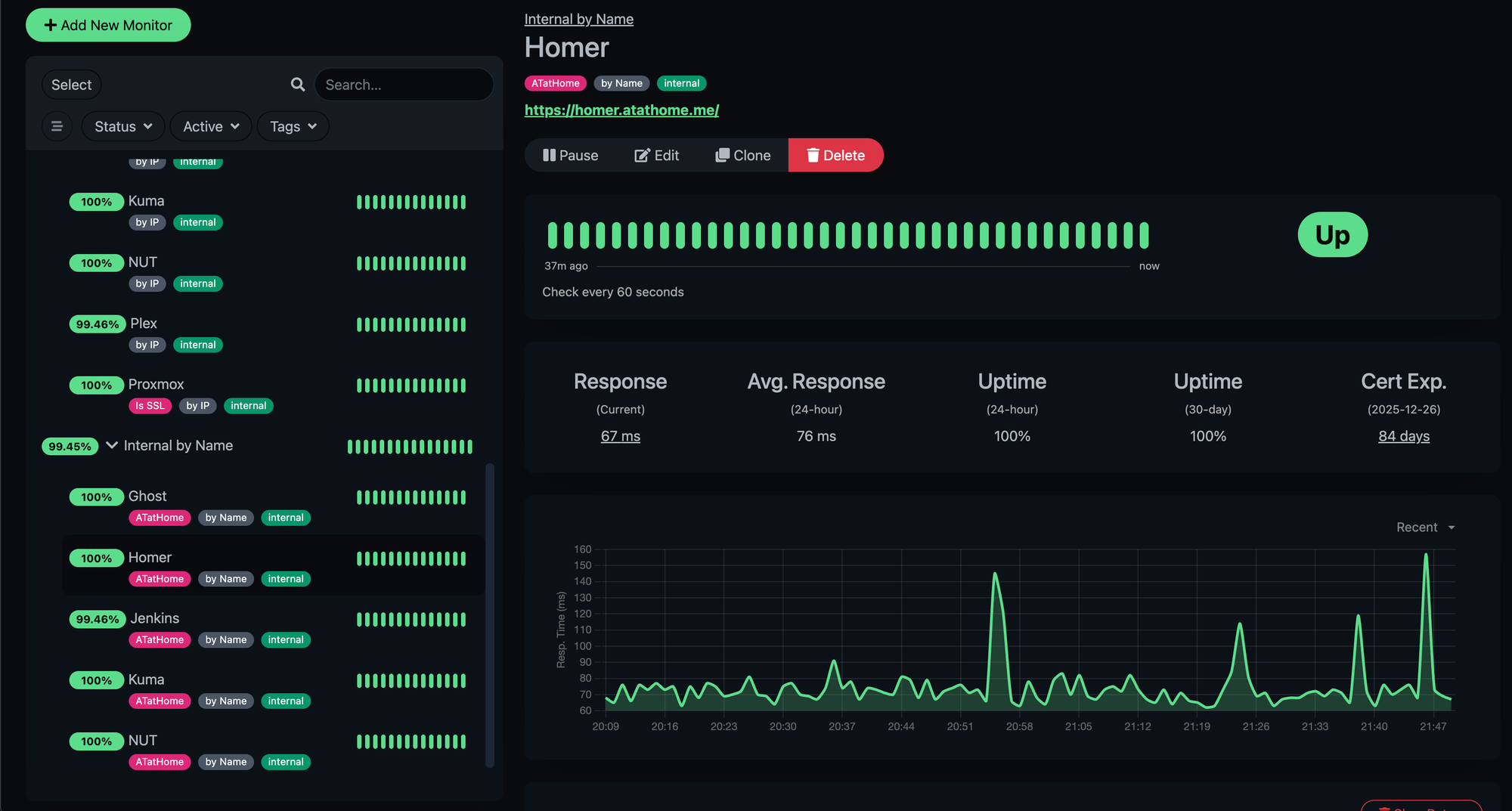Pause the Homer monitor
Screen dimensions: 1512x811
[571, 155]
